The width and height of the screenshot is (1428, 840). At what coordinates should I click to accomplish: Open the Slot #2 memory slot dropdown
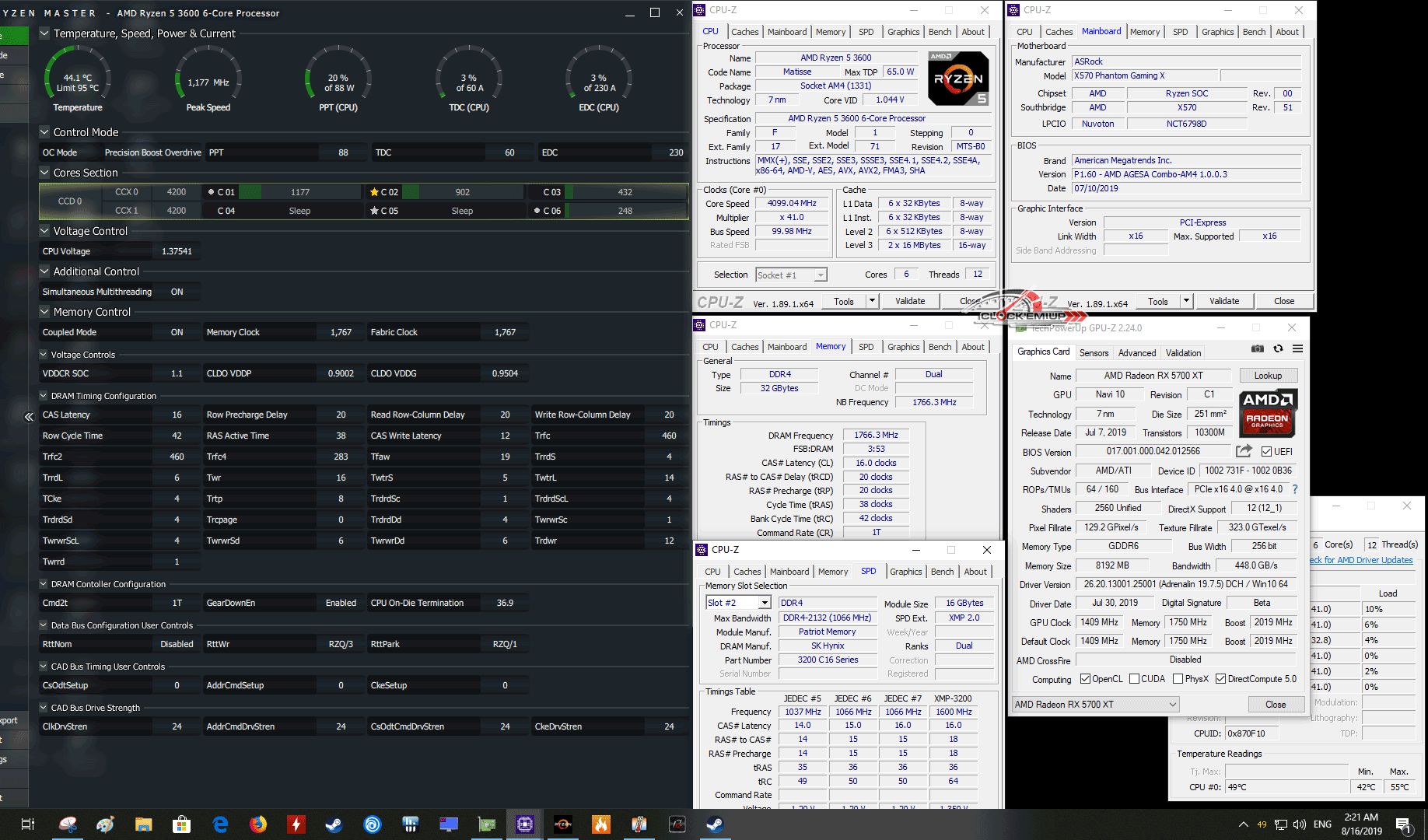click(765, 603)
